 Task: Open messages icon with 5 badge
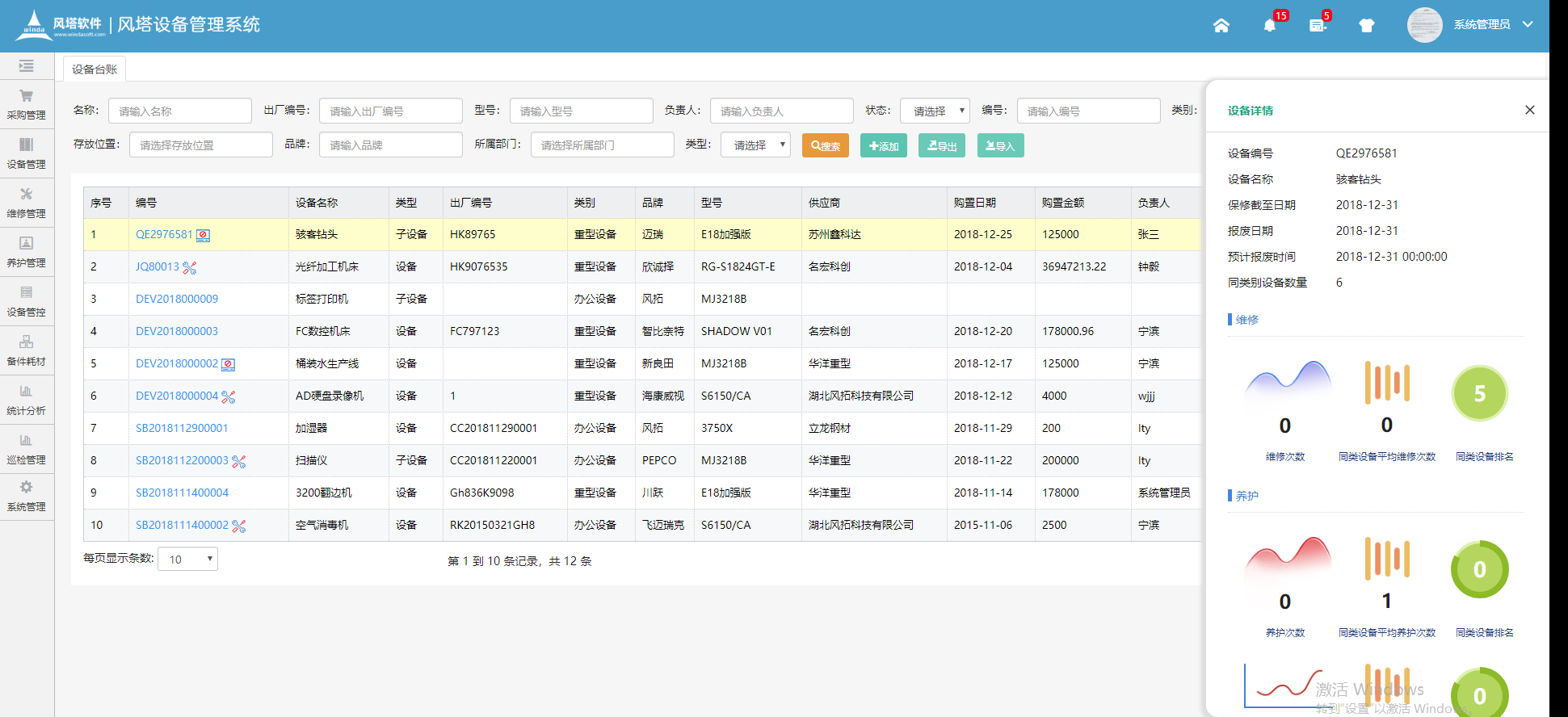(x=1318, y=26)
